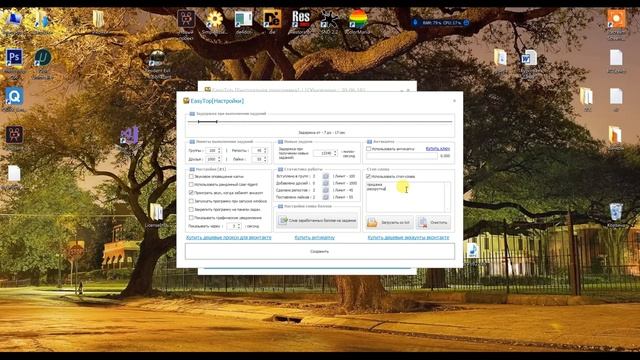Click the load from txt button
The width and height of the screenshot is (640, 360).
[390, 222]
